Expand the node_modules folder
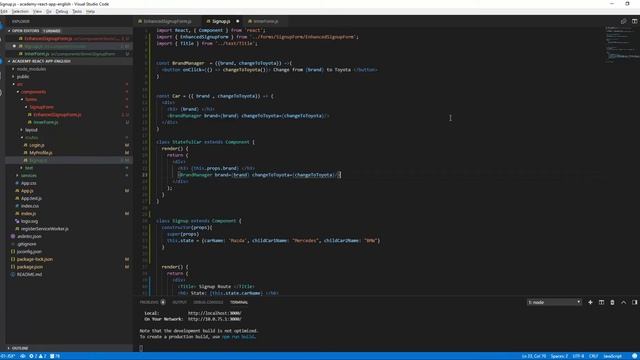This screenshot has height=360, width=640. point(31,69)
